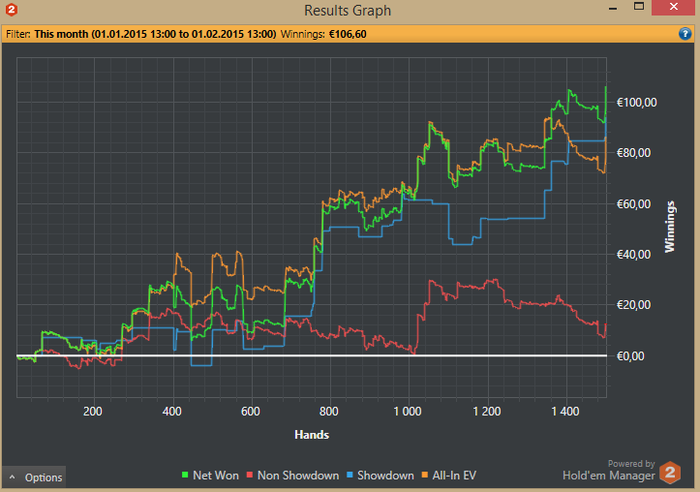Click the Results Graph window title
This screenshot has width=700, height=492.
click(x=347, y=10)
